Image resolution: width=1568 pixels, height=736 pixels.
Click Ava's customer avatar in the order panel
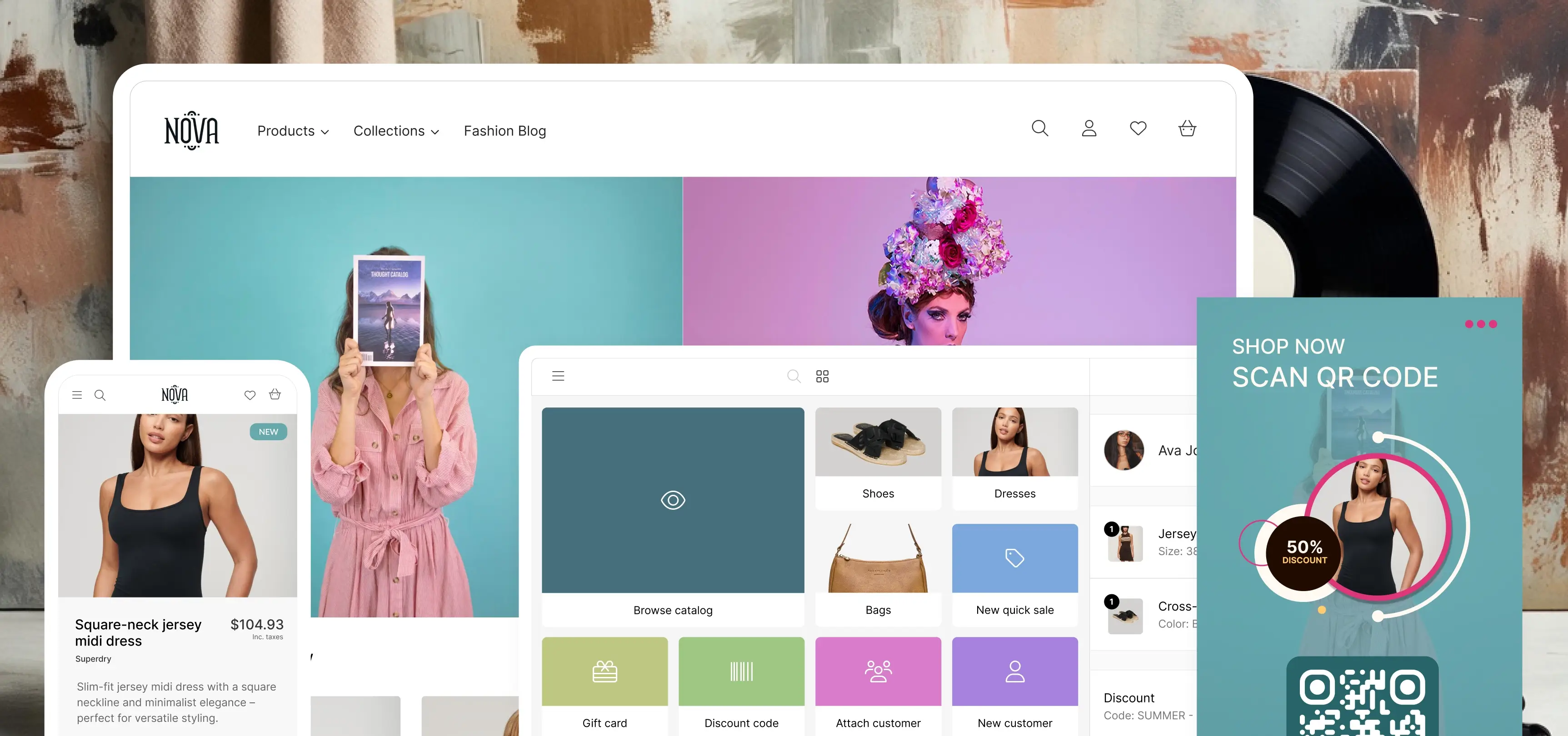1124,450
